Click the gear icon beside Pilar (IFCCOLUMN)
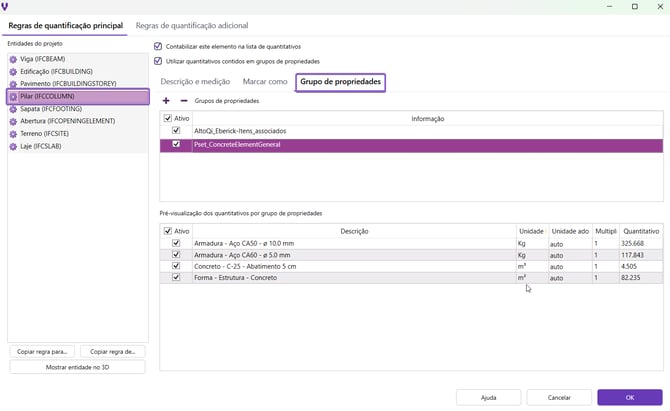The height and width of the screenshot is (411, 670). tap(13, 97)
